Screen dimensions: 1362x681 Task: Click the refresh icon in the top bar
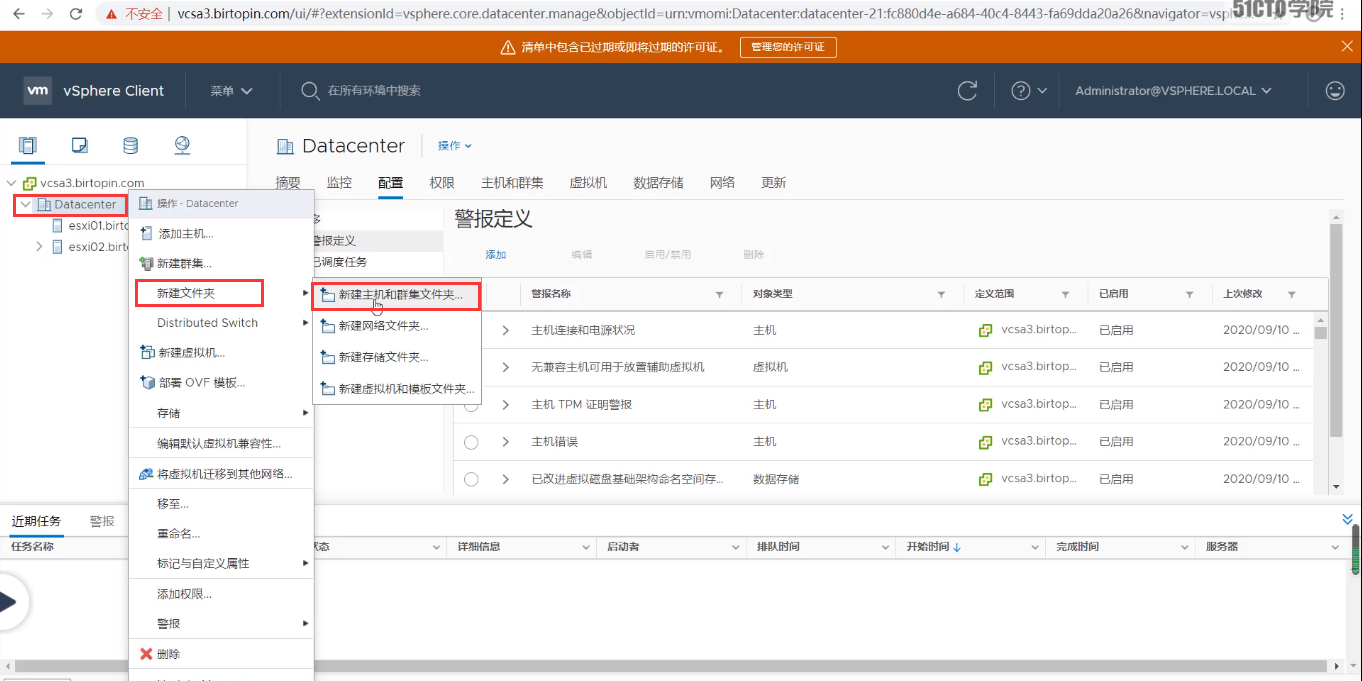pos(967,91)
